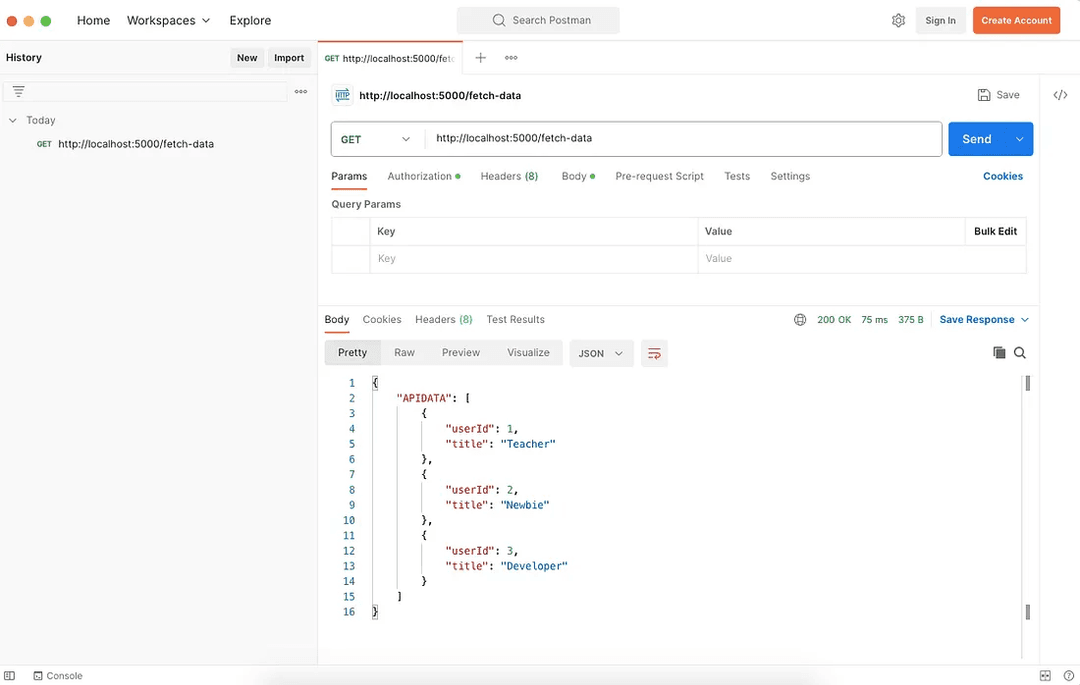This screenshot has width=1080, height=685.
Task: Open the Send button dropdown arrow
Action: tap(1019, 139)
